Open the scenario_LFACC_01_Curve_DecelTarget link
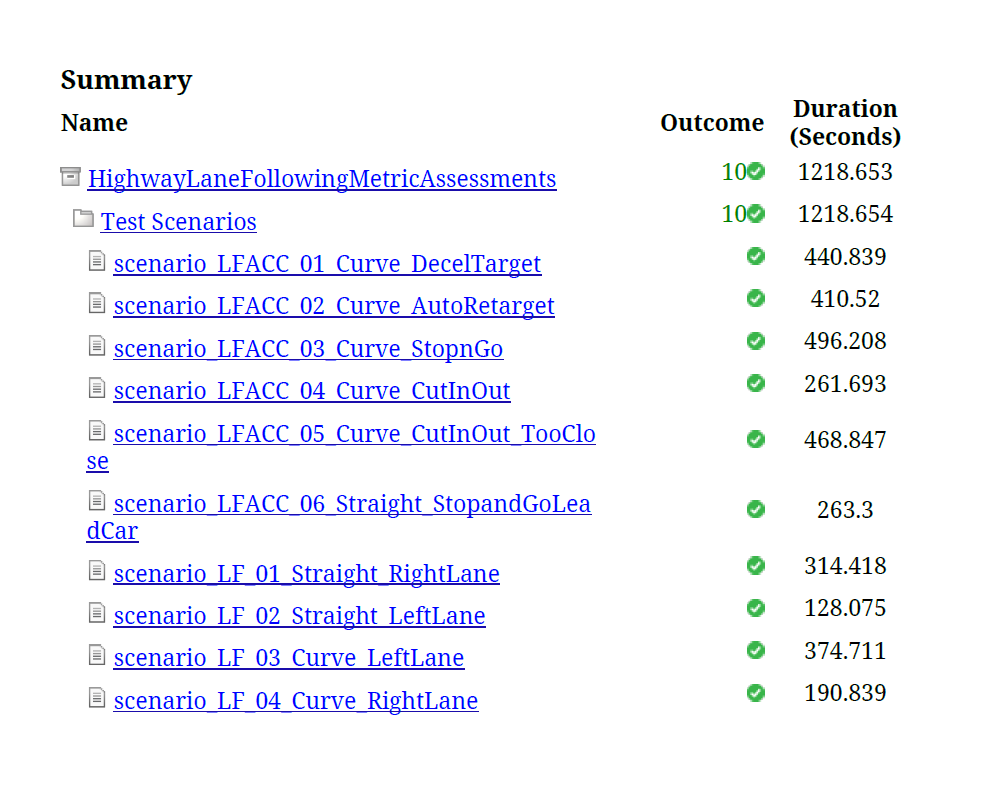 point(327,264)
